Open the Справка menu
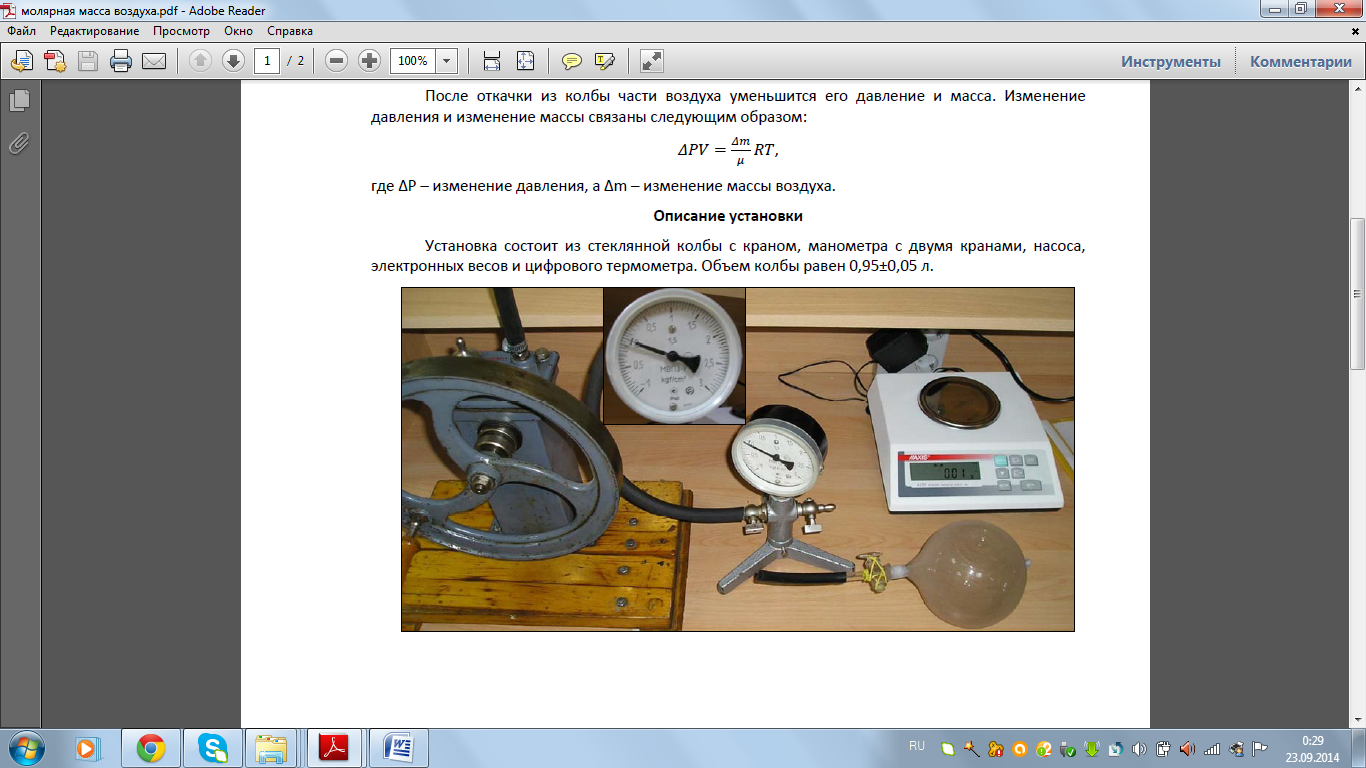Viewport: 1366px width, 768px height. click(x=290, y=31)
